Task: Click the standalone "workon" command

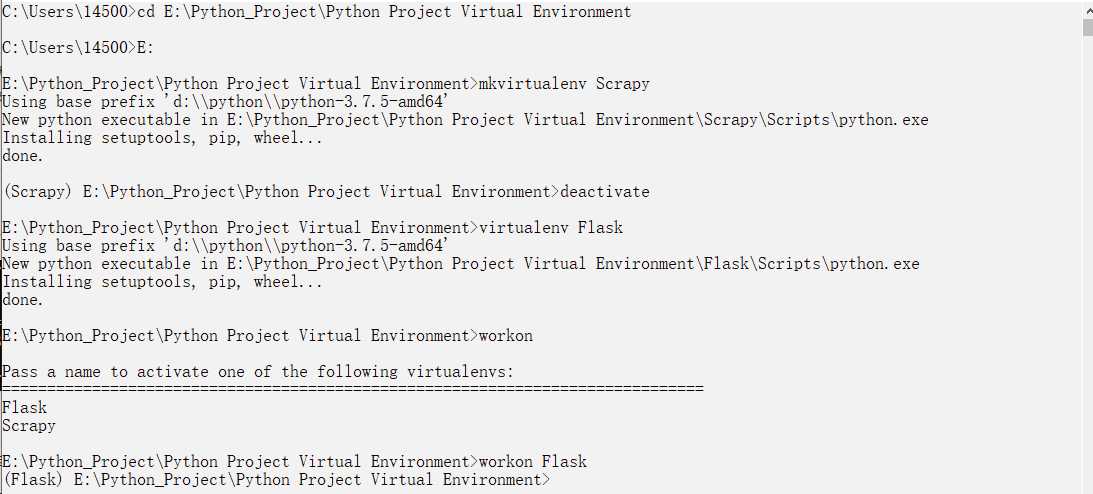Action: tap(506, 336)
